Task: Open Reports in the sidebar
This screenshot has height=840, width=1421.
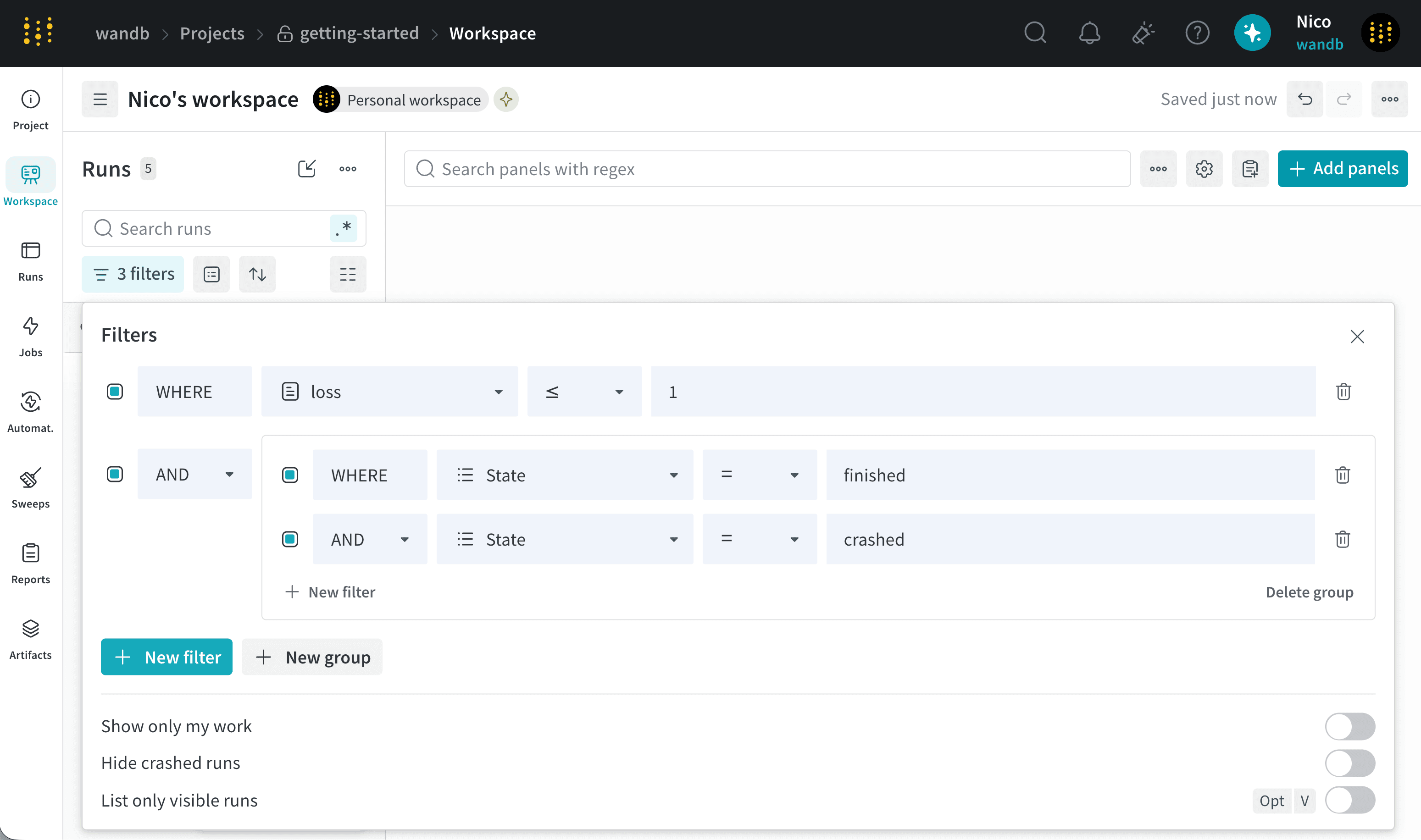Action: click(x=31, y=564)
